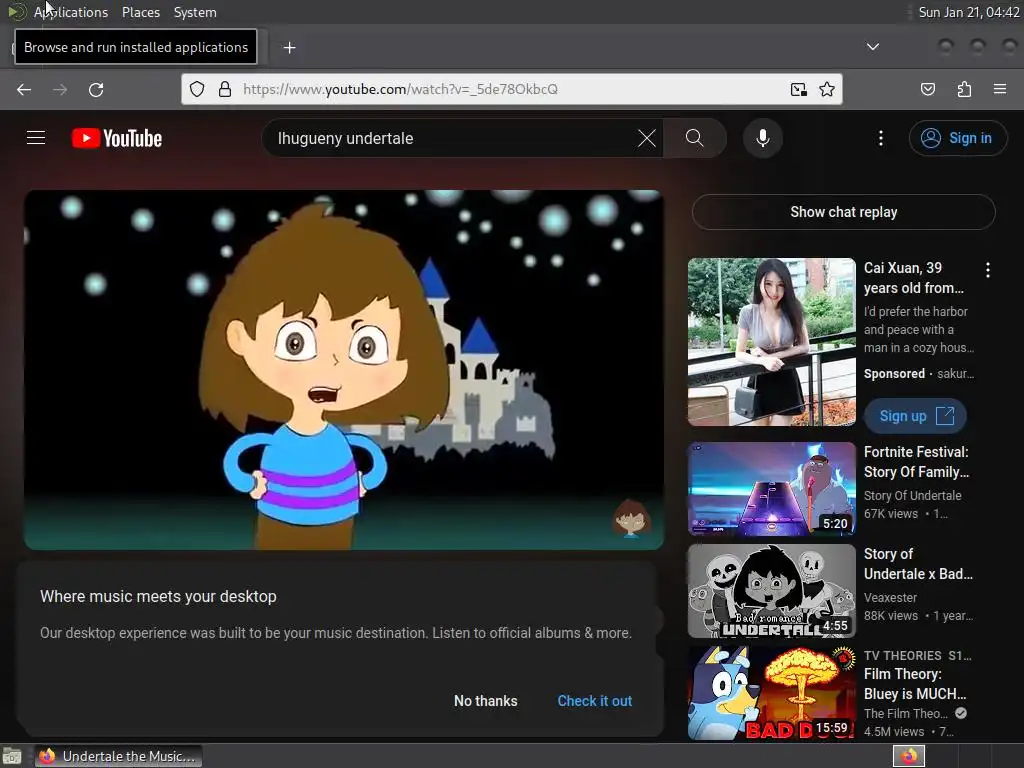Open the YouTube guide hamburger menu
Screen dimensions: 1024x768
pyautogui.click(x=36, y=138)
